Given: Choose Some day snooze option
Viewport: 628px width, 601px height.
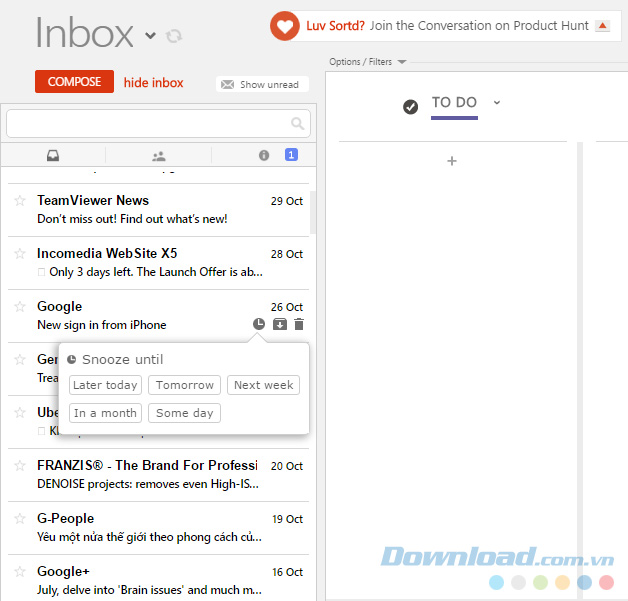Looking at the screenshot, I should pos(184,413).
